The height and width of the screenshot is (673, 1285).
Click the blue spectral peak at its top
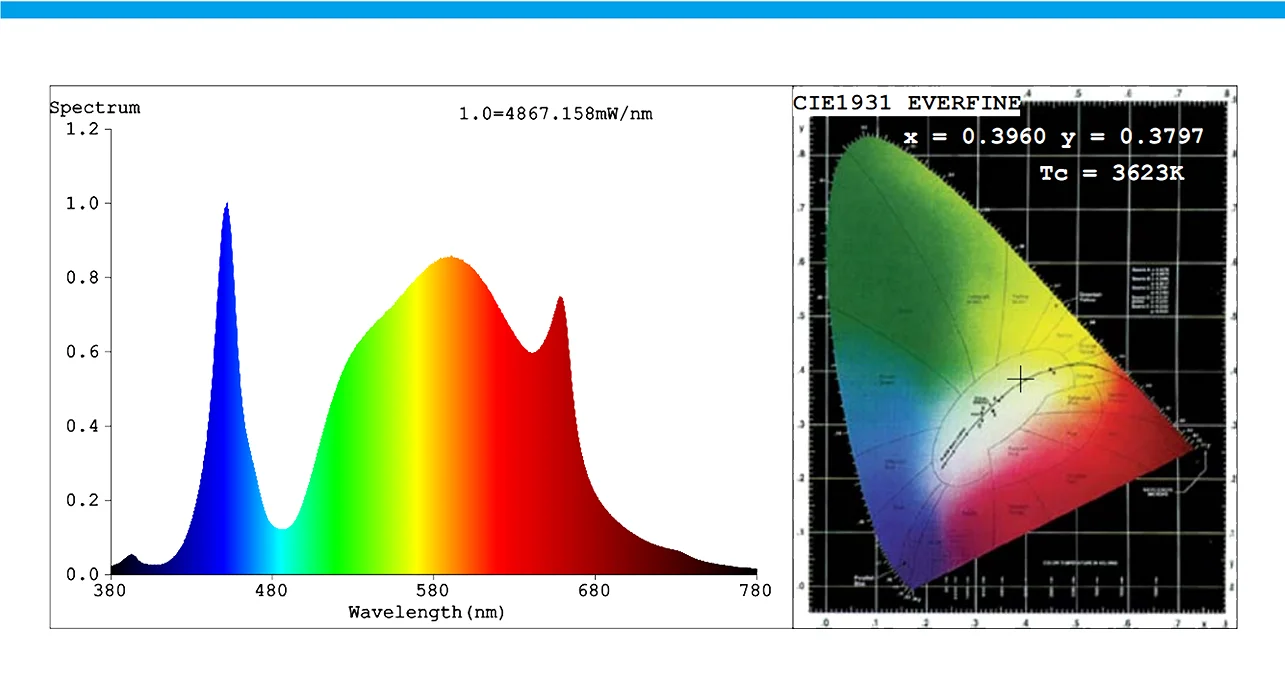[x=226, y=206]
